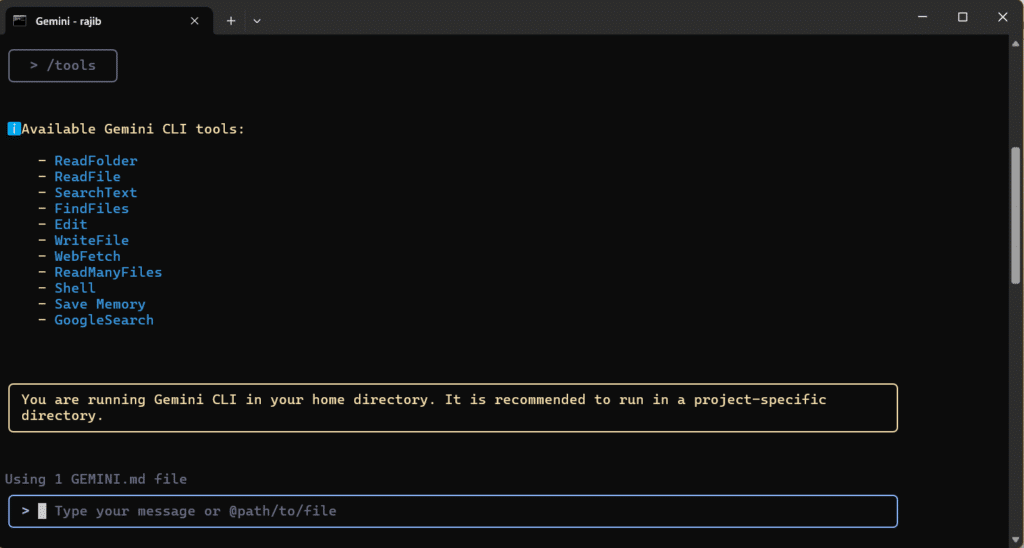
Task: Close the terminal window
Action: coord(1002,18)
